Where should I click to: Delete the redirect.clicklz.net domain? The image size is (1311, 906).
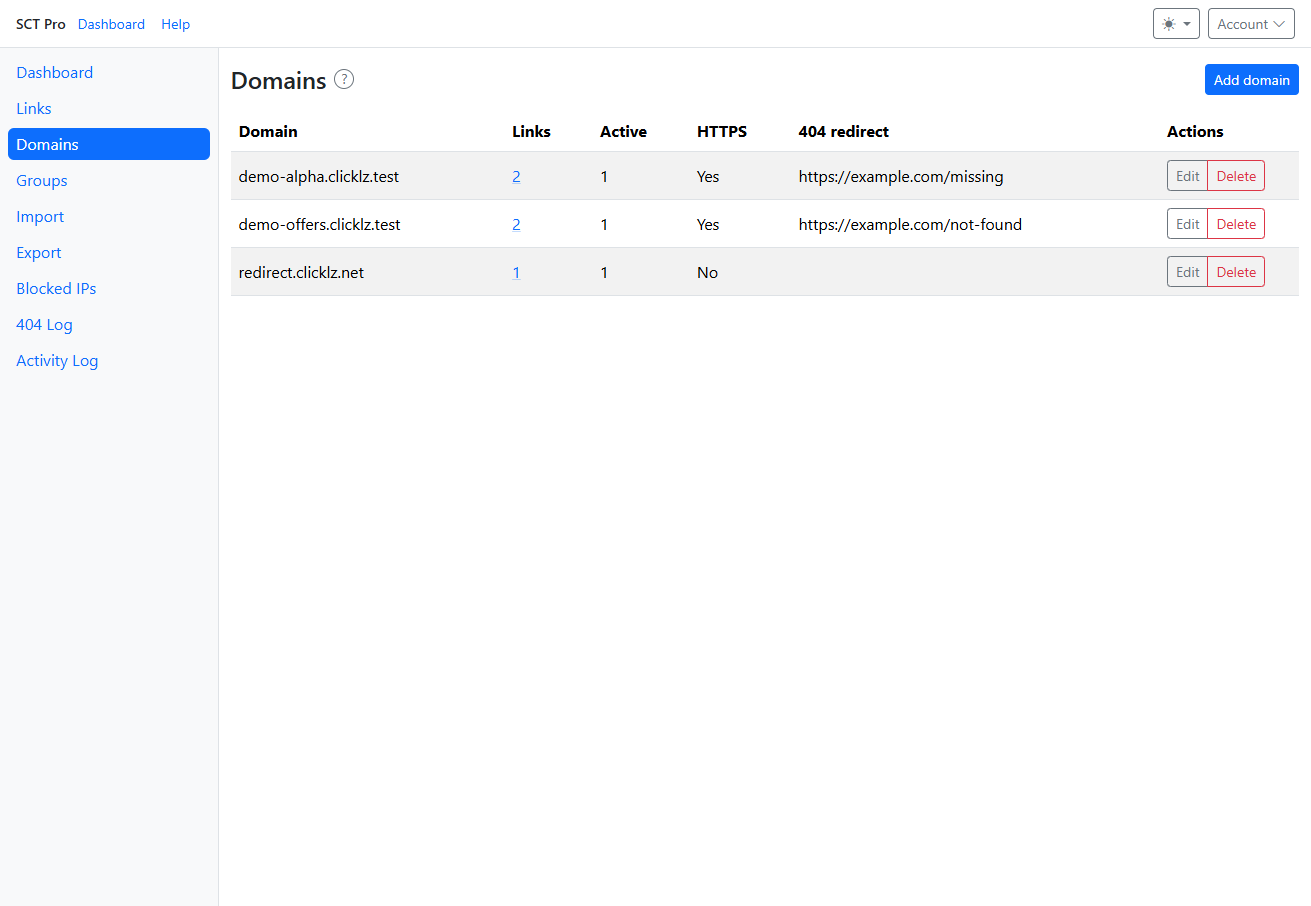[1236, 272]
